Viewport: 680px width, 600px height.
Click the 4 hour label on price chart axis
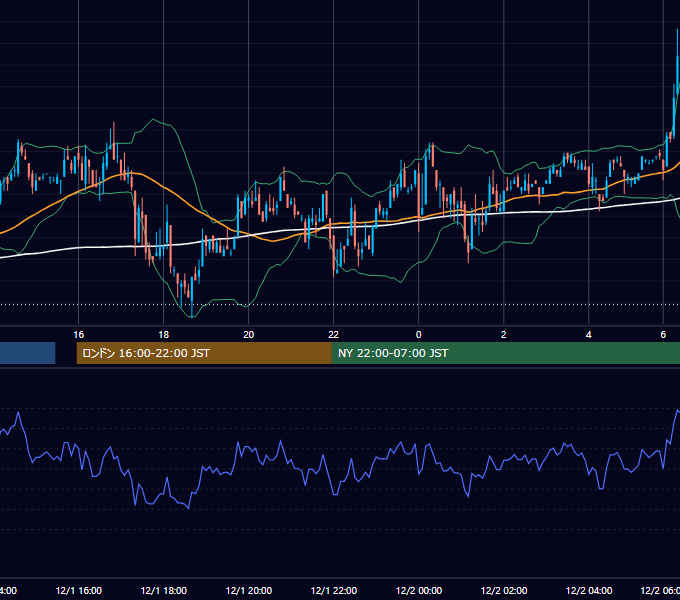point(588,335)
